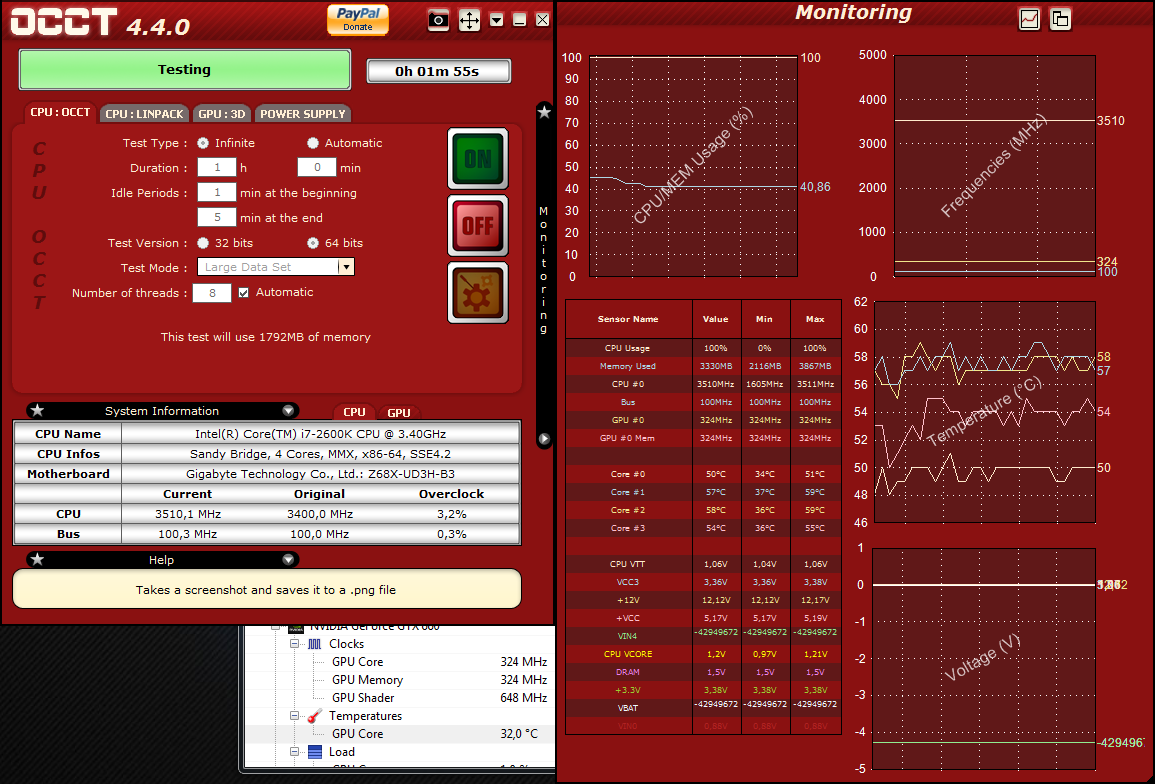Image resolution: width=1155 pixels, height=784 pixels.
Task: Click the four-arrow move window icon
Action: tap(469, 20)
